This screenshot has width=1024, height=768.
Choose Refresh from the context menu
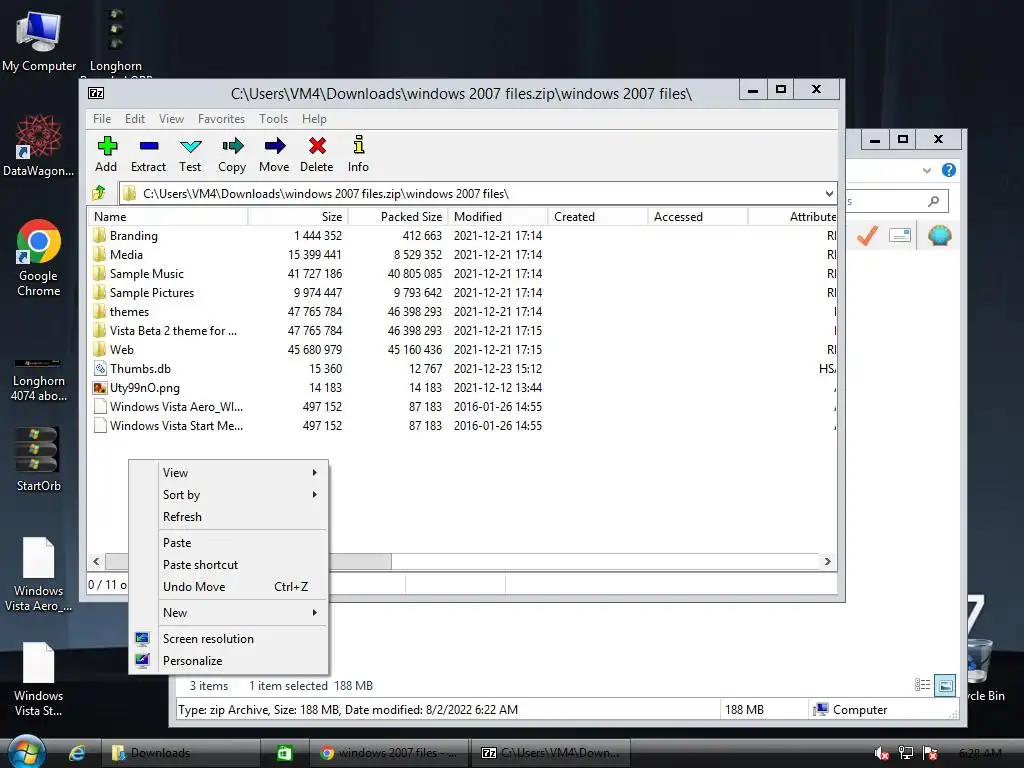[x=228, y=517]
